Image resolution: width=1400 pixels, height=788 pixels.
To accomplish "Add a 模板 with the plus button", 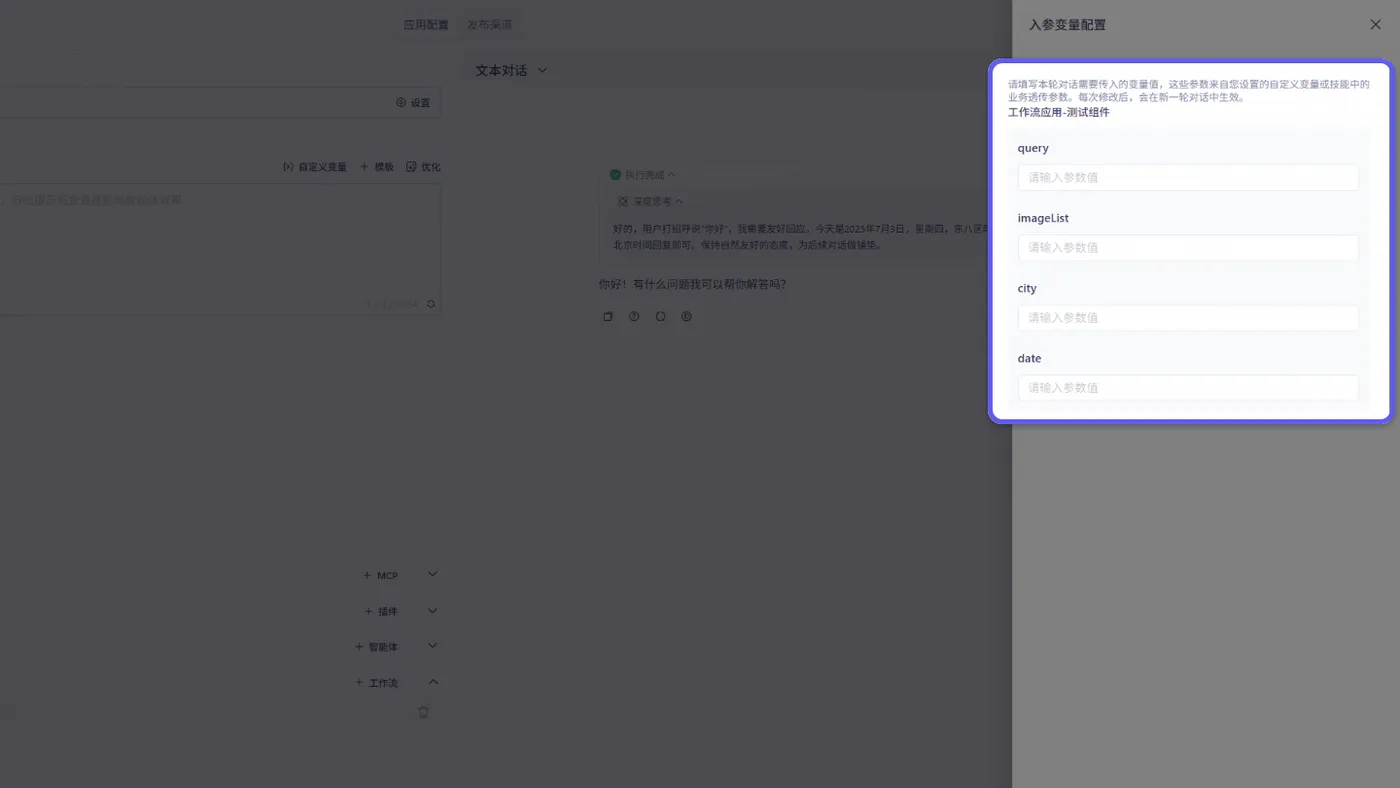I will point(377,167).
